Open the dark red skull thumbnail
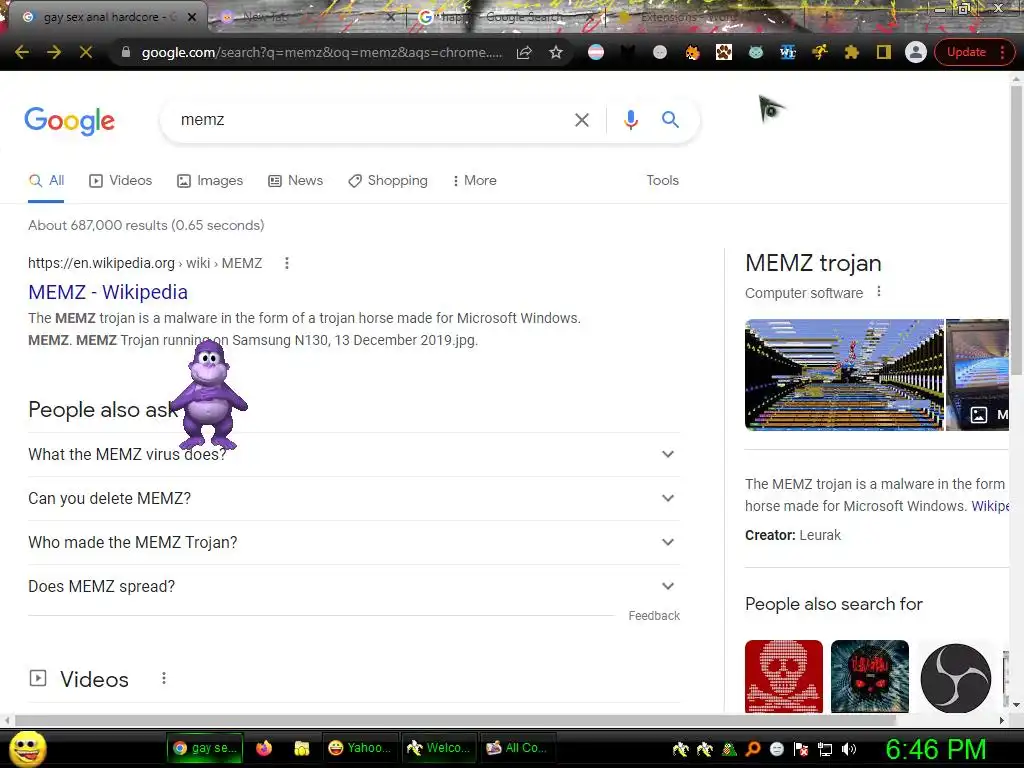This screenshot has height=768, width=1024. click(870, 676)
